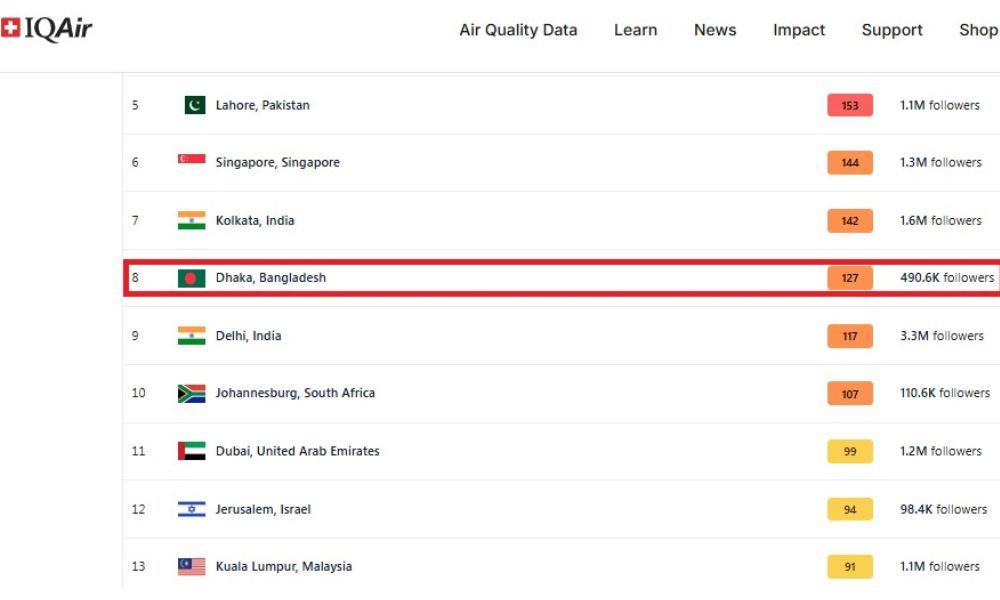1000x600 pixels.
Task: Click the United Arab Emirates flag icon
Action: tap(191, 451)
